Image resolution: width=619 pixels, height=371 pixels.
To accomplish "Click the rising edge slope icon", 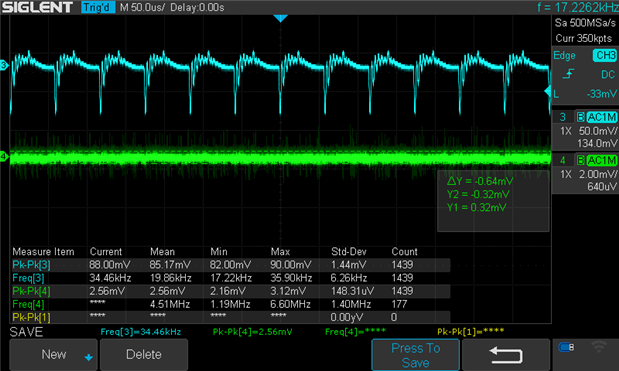I will 568,74.
